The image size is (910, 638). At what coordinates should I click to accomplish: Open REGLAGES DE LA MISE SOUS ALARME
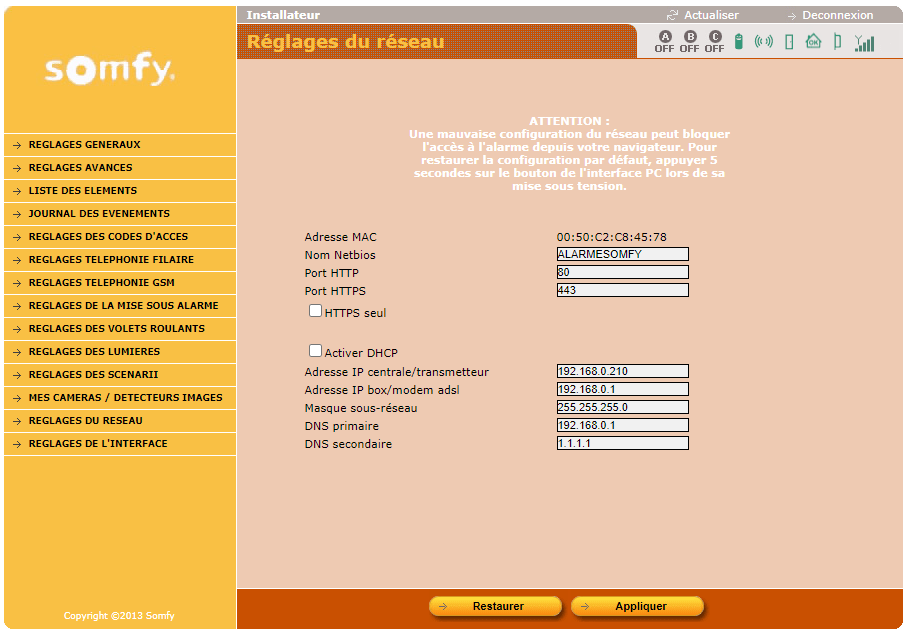(x=120, y=306)
